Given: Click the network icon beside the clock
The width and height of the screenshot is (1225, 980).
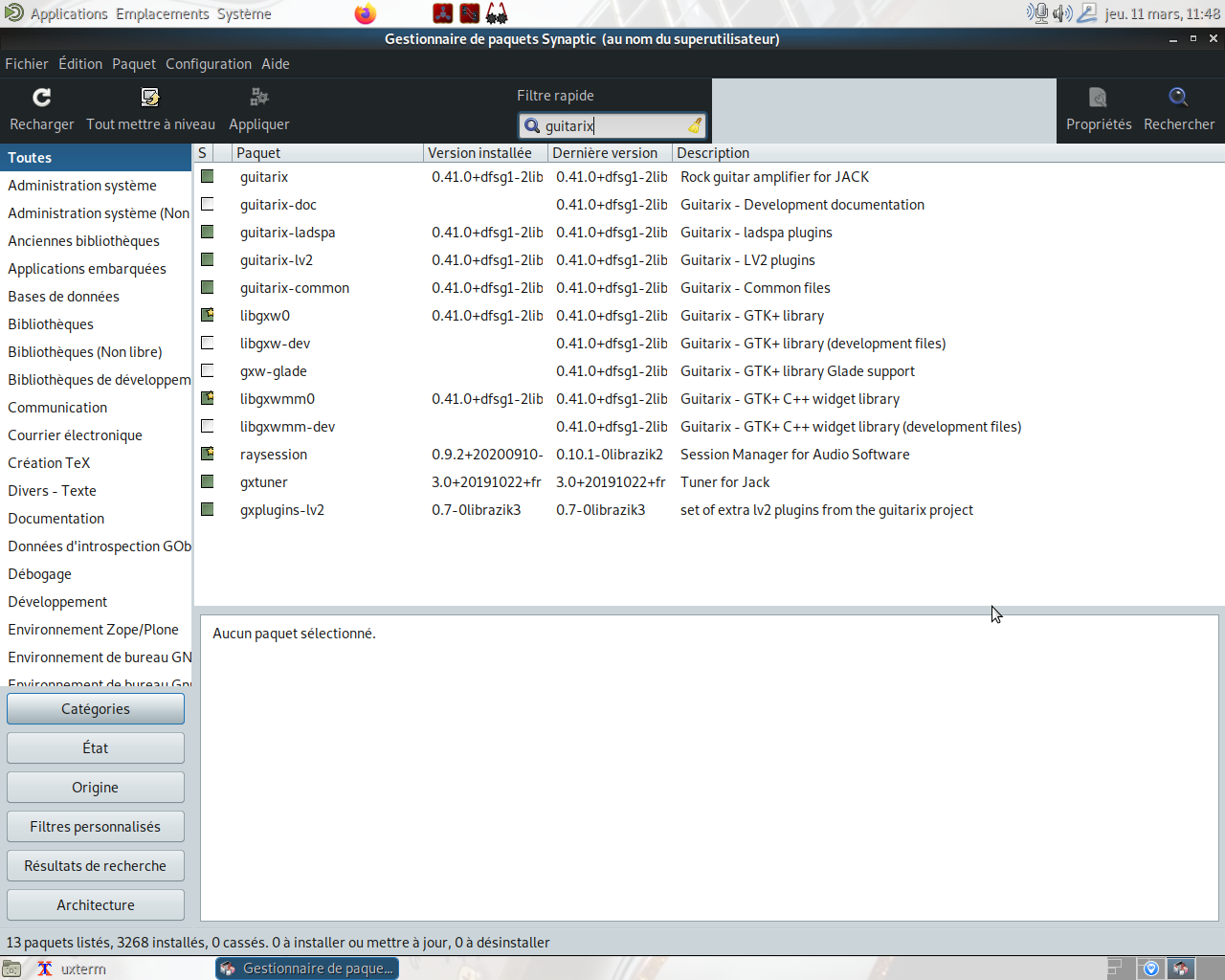Looking at the screenshot, I should tap(1087, 13).
